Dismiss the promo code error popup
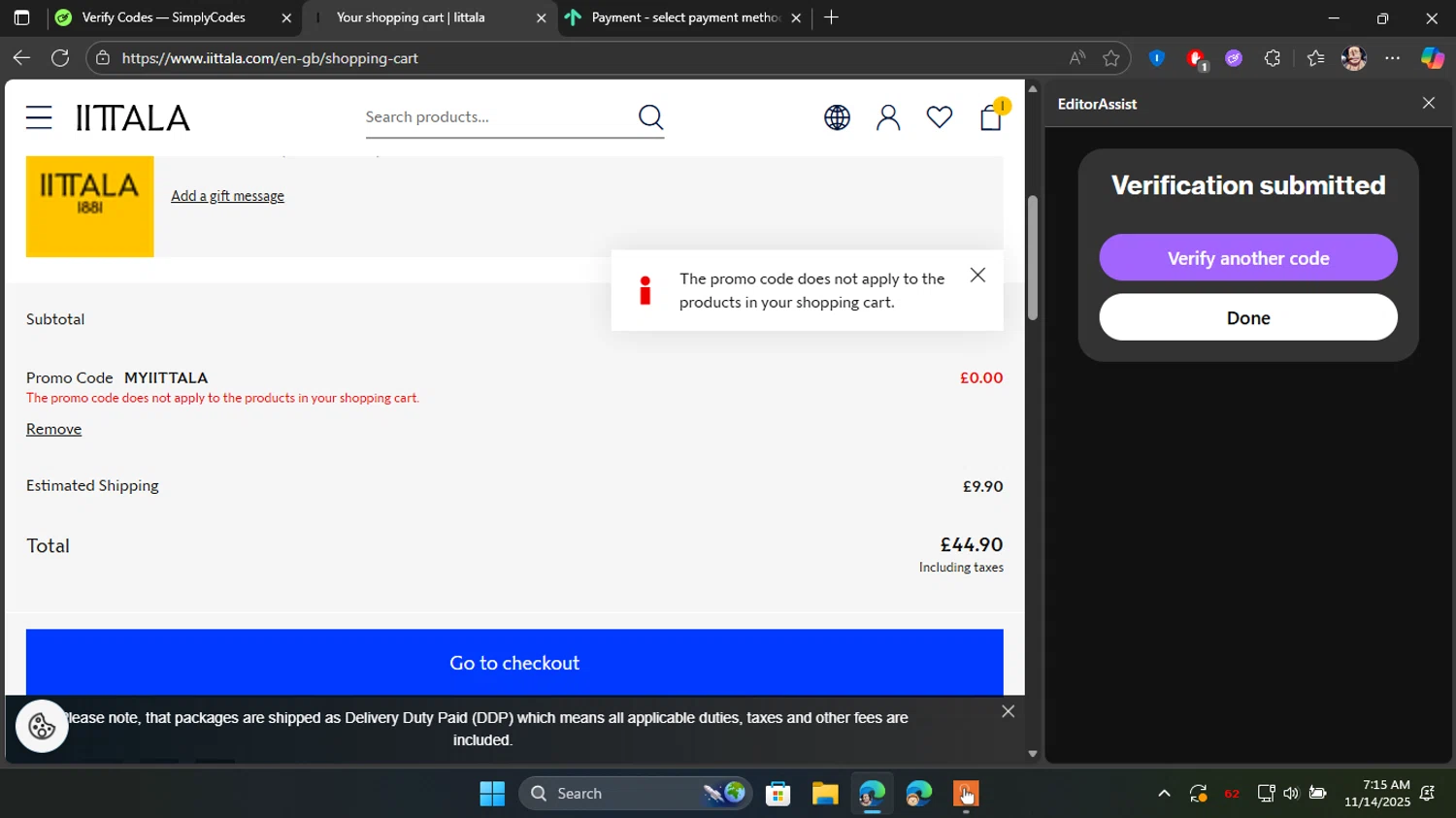This screenshot has height=818, width=1456. pos(977,276)
